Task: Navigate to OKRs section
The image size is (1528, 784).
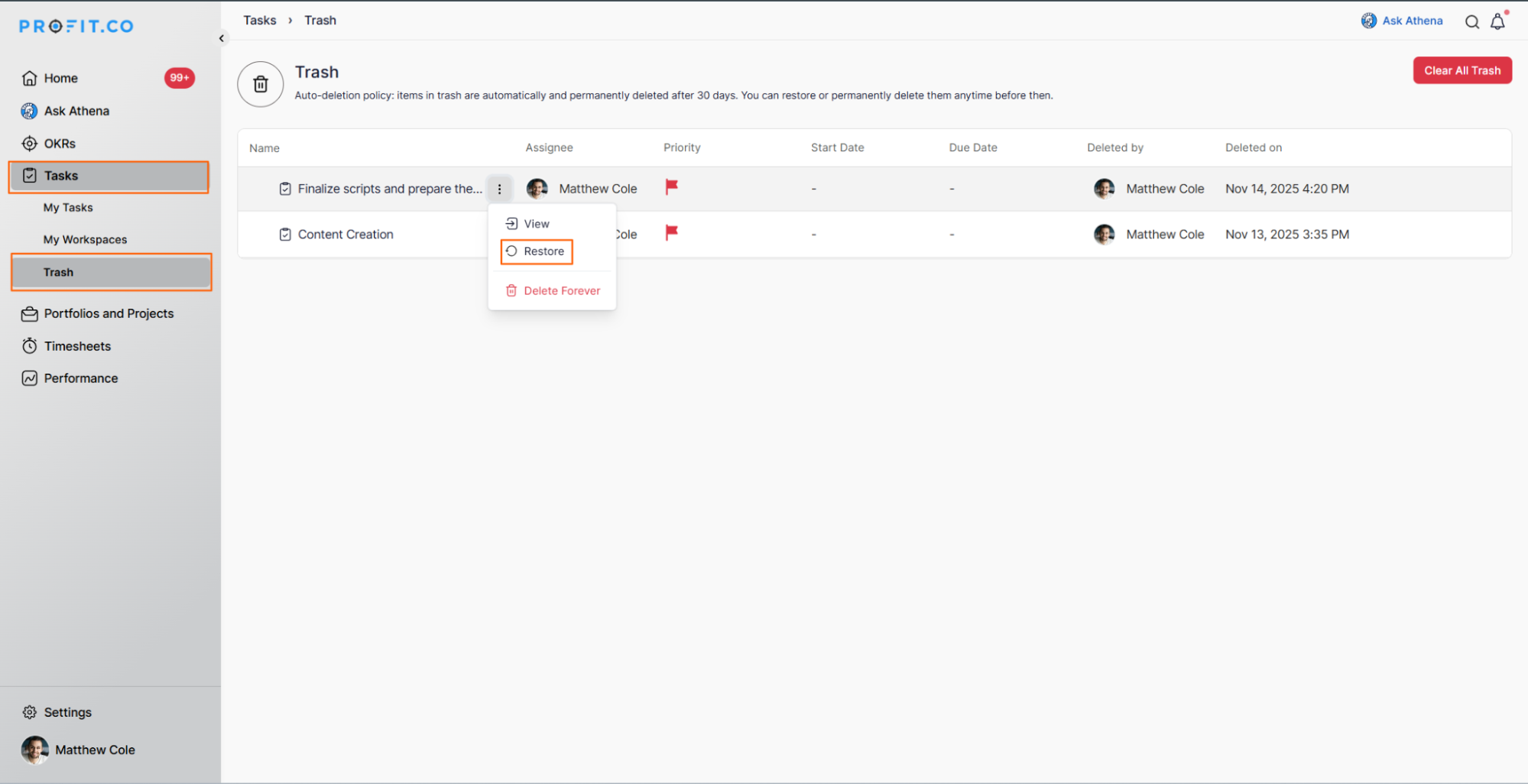Action: 59,144
